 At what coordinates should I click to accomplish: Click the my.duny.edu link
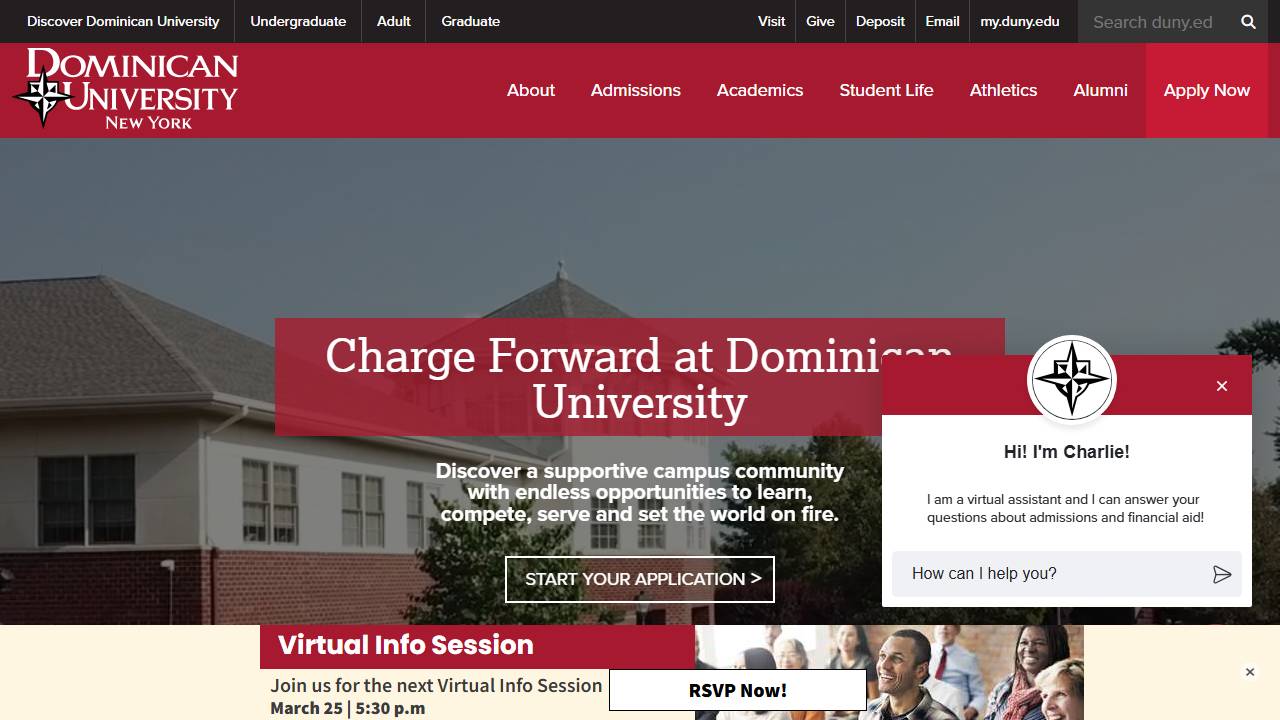coord(1020,21)
